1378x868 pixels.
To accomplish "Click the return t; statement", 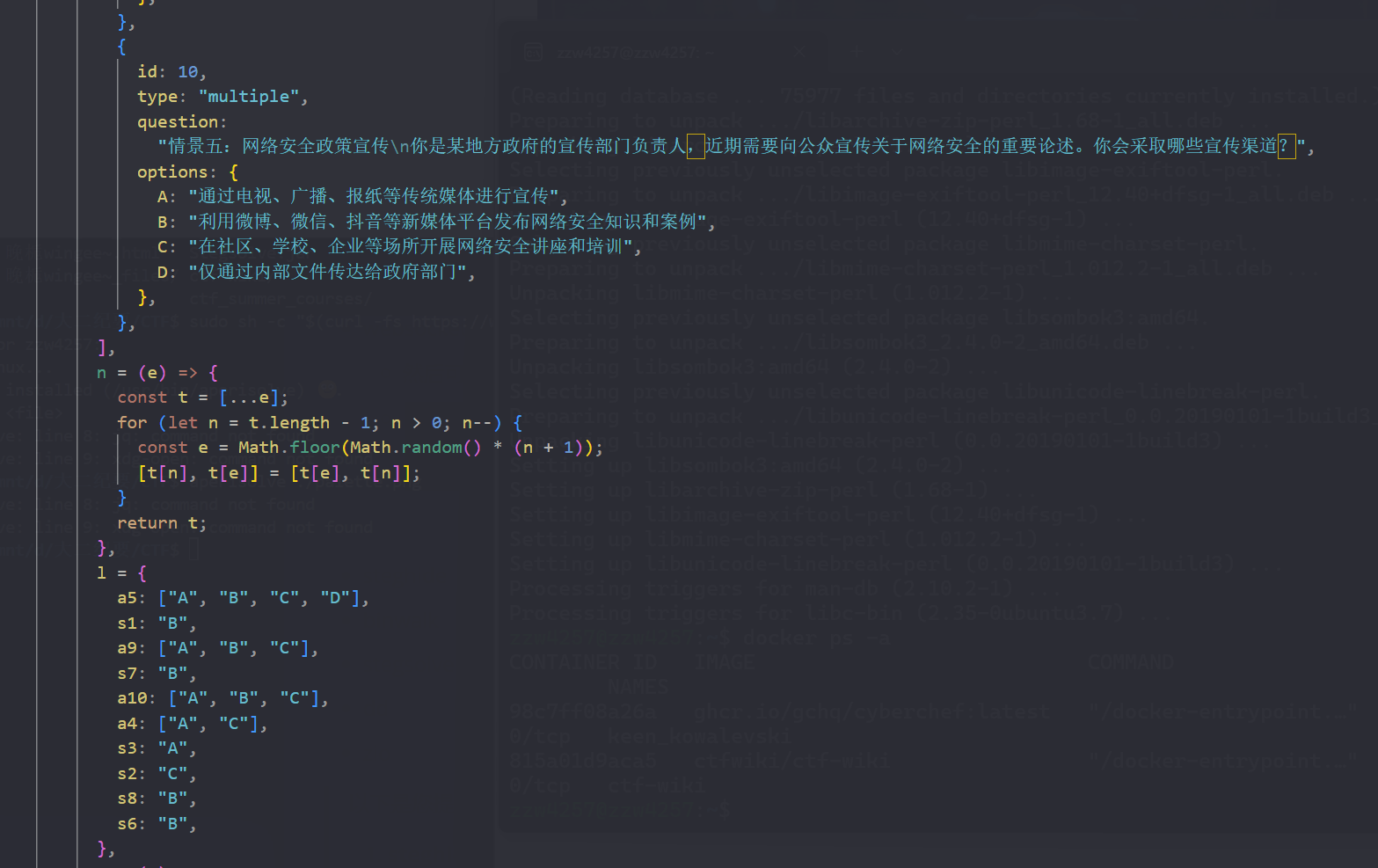I will [161, 522].
